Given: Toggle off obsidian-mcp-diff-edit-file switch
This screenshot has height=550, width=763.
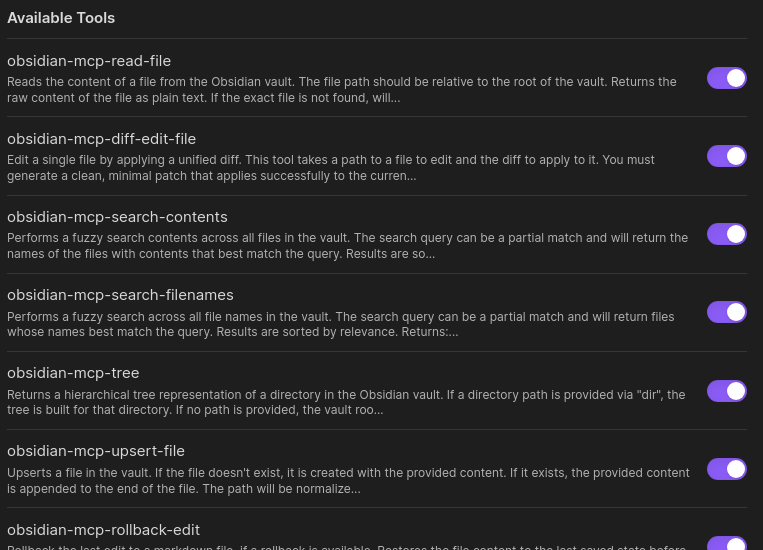Looking at the screenshot, I should (726, 156).
